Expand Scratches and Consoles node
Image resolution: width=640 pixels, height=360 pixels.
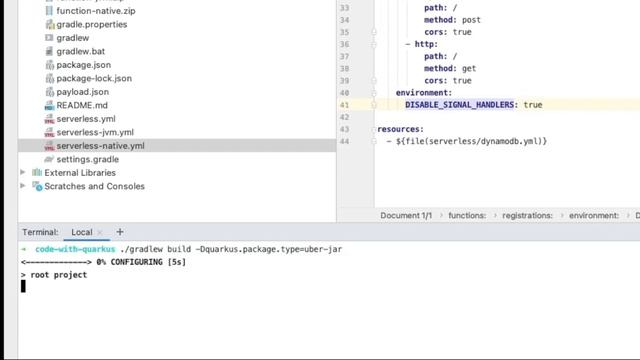[x=23, y=186]
